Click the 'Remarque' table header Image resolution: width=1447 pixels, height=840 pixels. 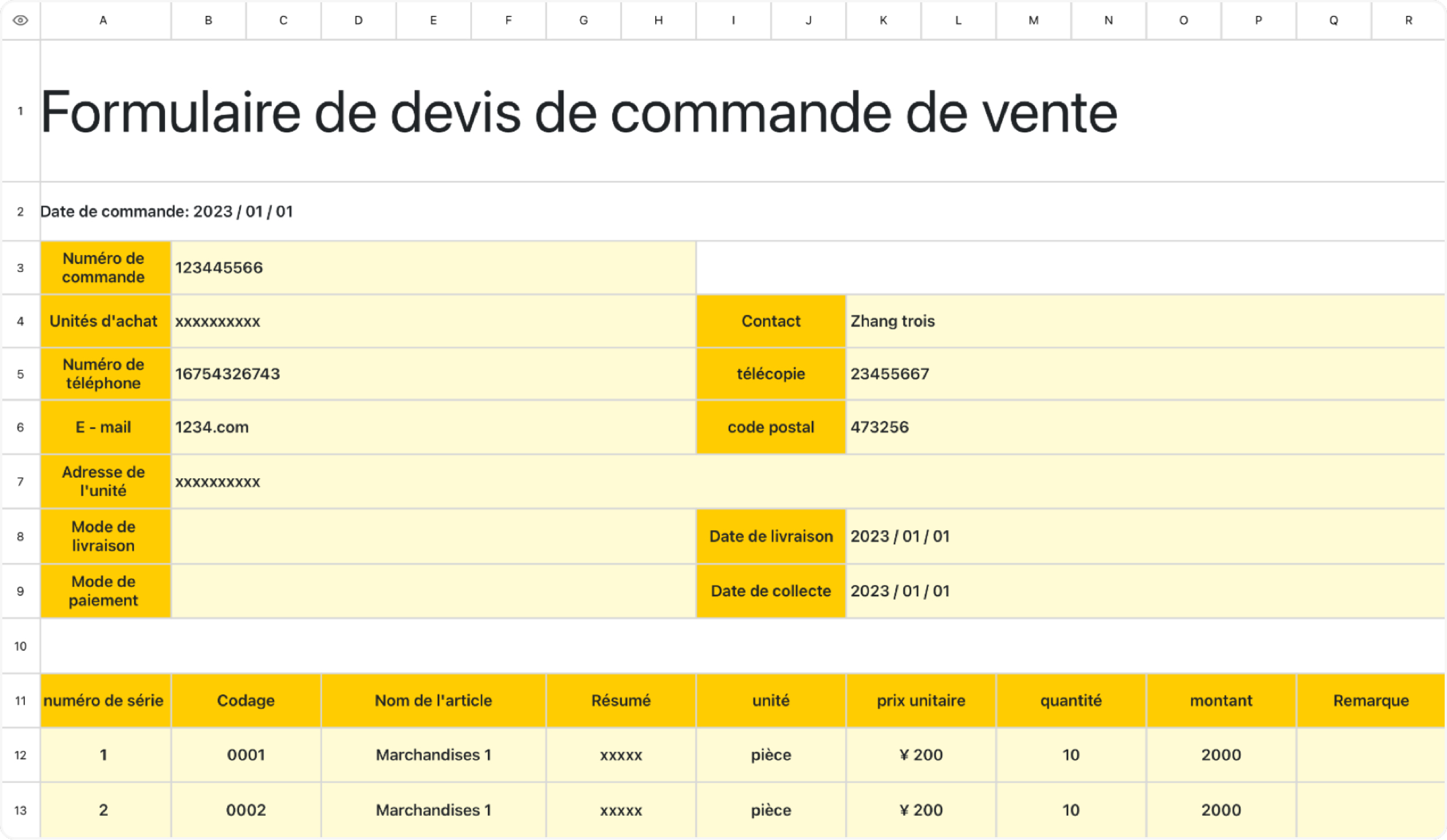point(1371,700)
